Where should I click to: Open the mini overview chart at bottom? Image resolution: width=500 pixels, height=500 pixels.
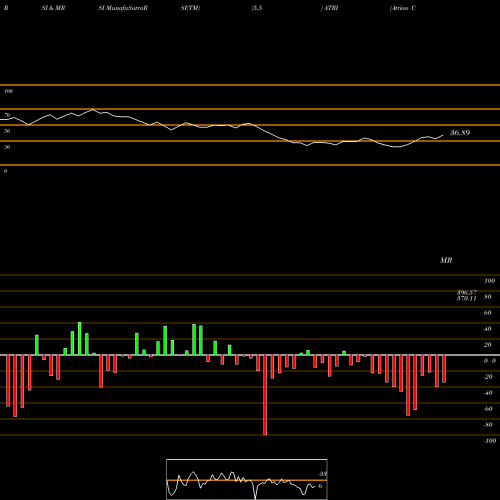click(247, 479)
